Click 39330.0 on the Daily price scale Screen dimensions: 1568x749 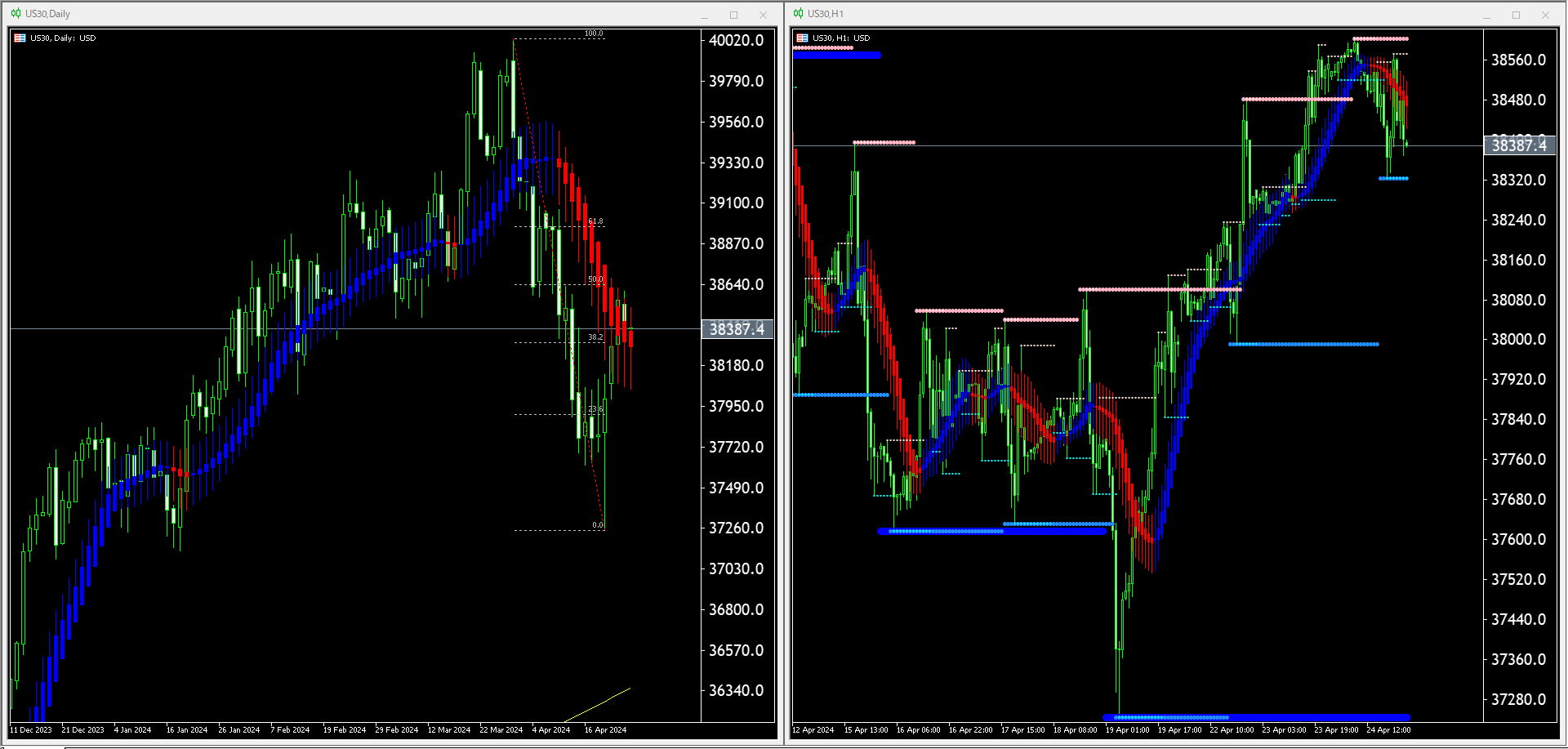click(x=737, y=163)
